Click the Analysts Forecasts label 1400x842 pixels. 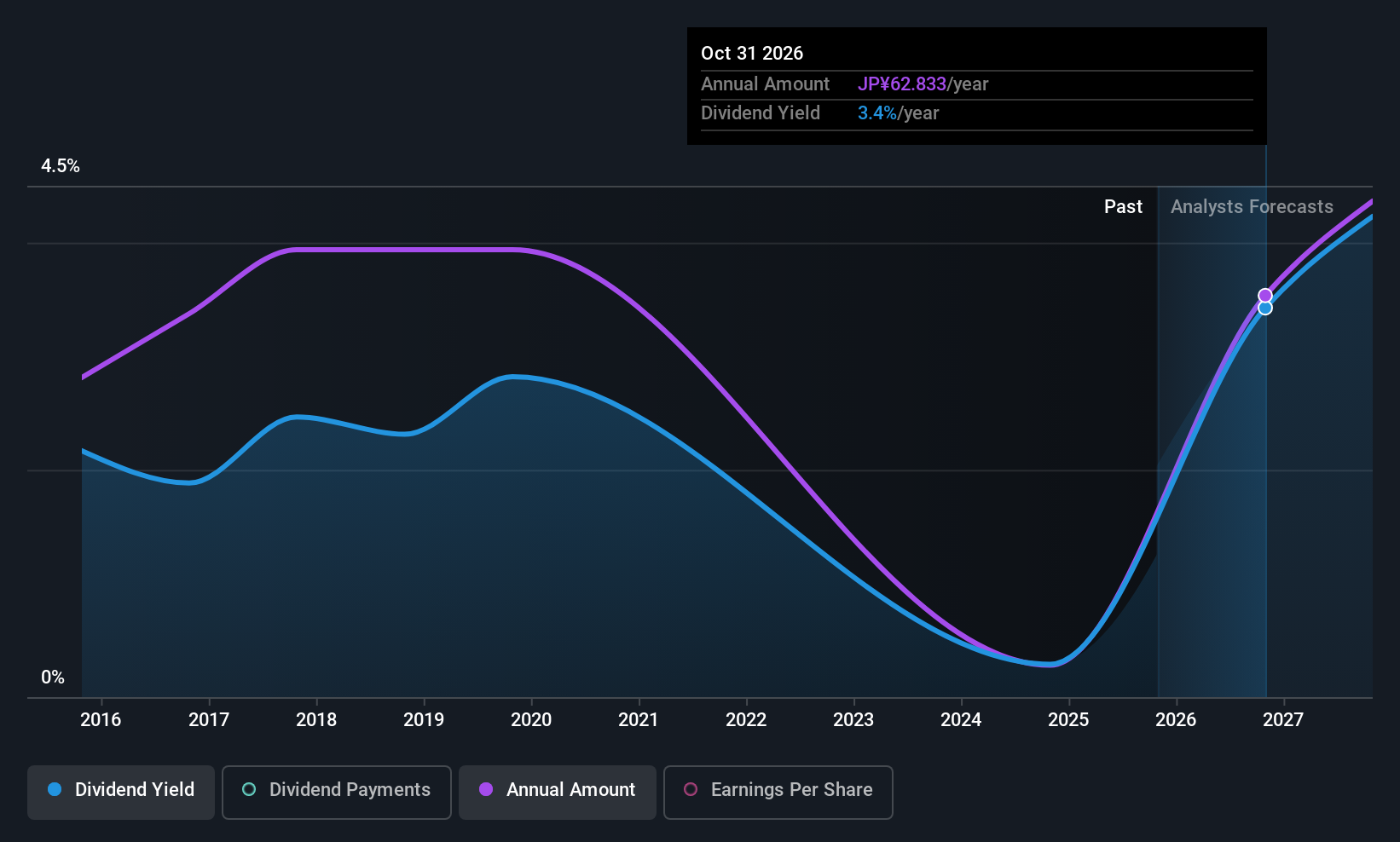(1252, 207)
